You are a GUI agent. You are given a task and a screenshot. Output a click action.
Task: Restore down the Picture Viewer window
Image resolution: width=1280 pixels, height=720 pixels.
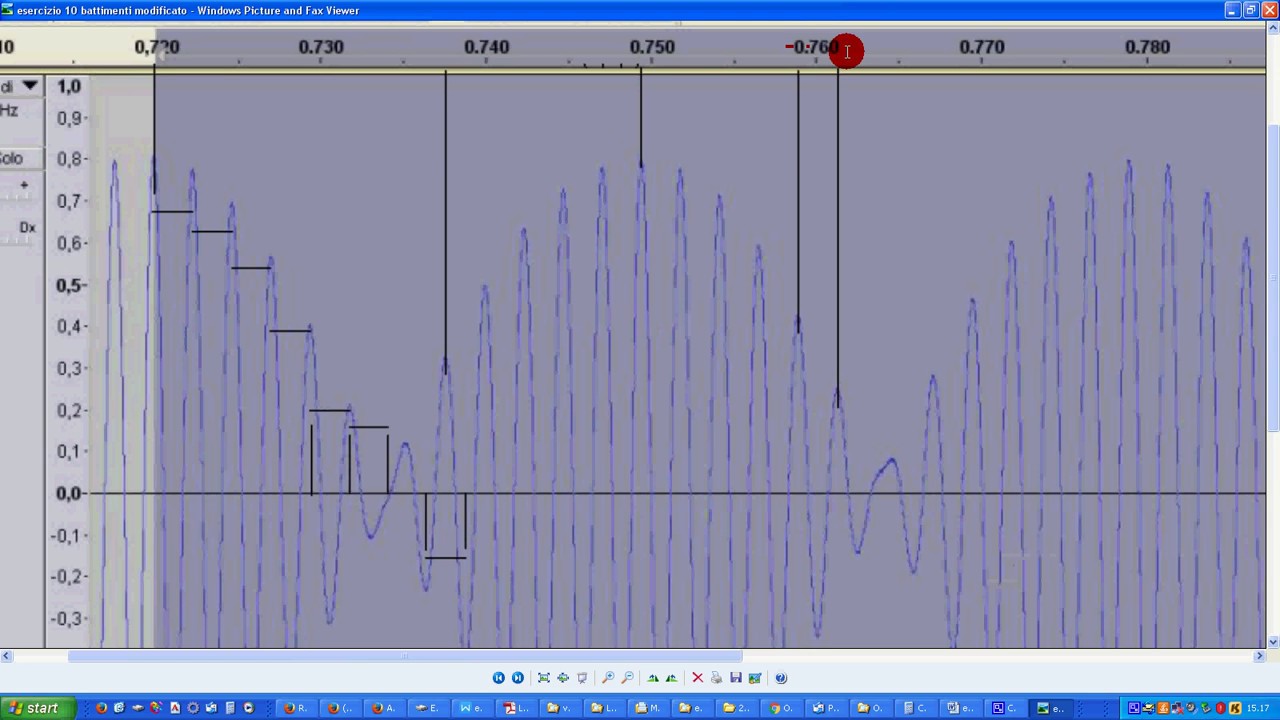[x=1250, y=10]
